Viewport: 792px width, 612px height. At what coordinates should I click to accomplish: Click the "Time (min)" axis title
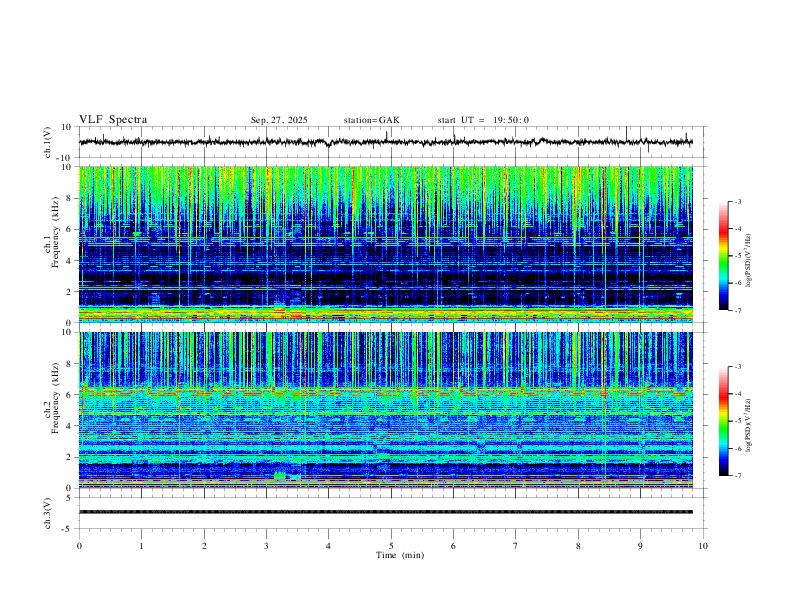(400, 555)
